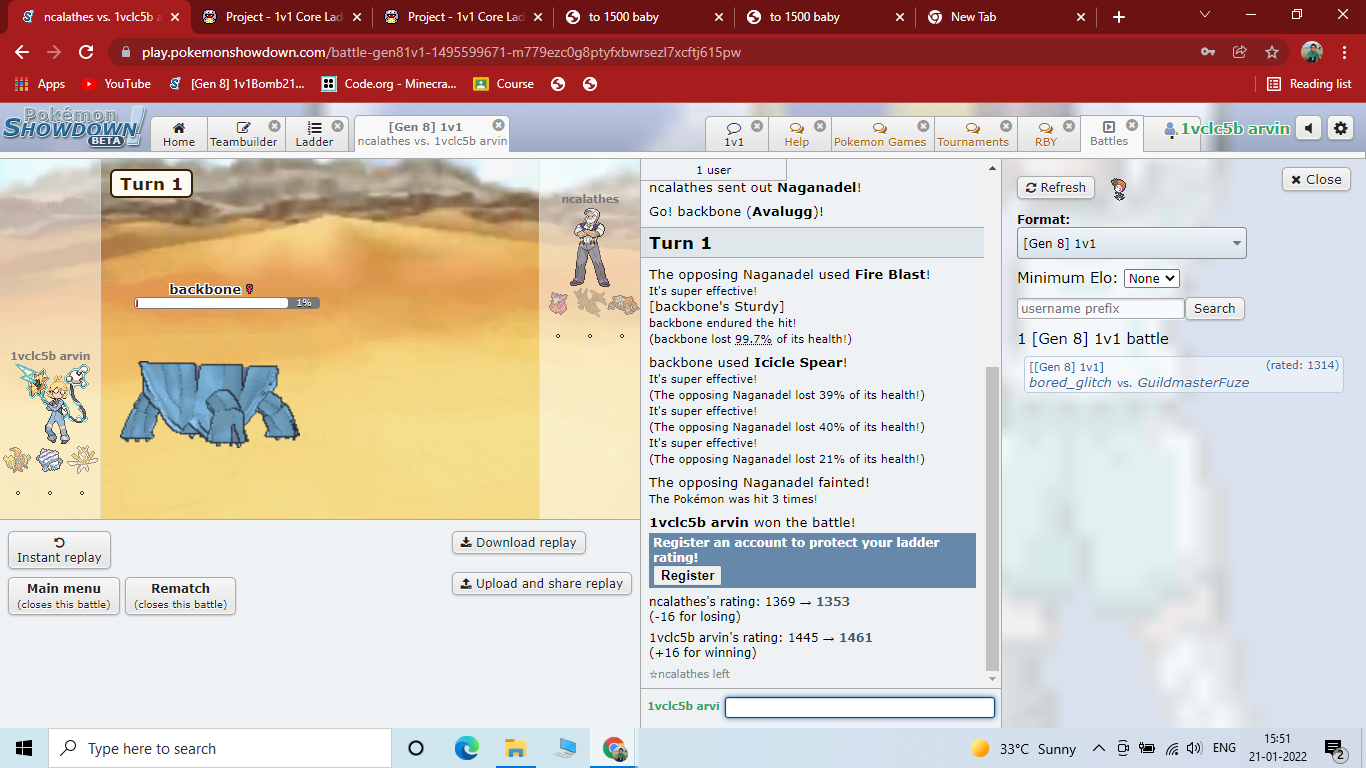This screenshot has height=768, width=1366.
Task: Click the Register button
Action: click(x=687, y=575)
